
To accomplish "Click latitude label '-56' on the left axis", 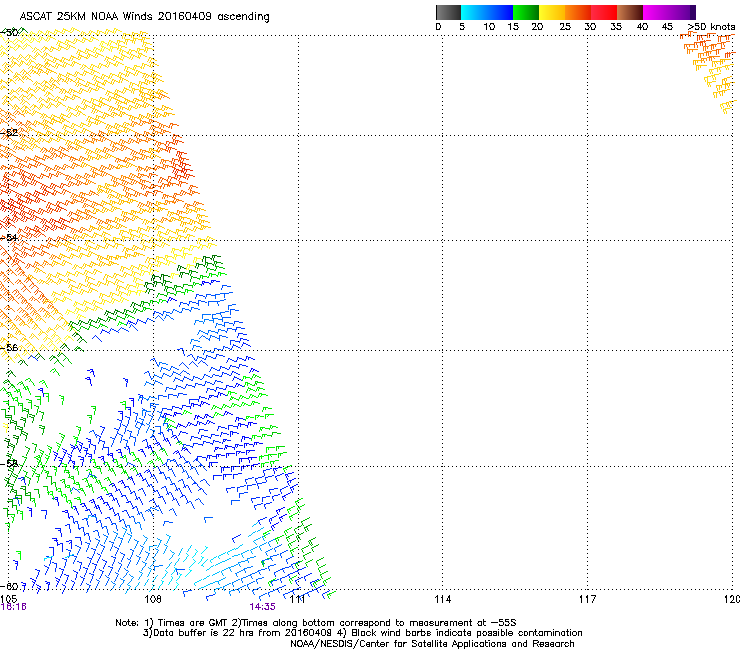I will [x=9, y=347].
